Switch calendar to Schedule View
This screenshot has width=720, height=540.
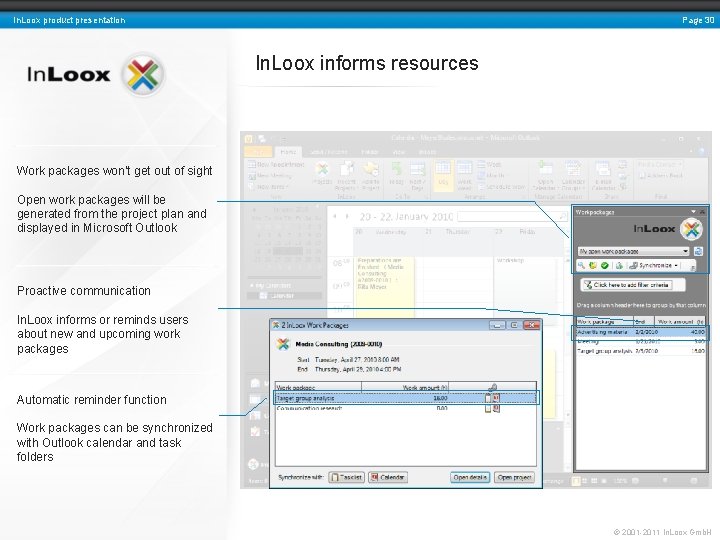[501, 187]
